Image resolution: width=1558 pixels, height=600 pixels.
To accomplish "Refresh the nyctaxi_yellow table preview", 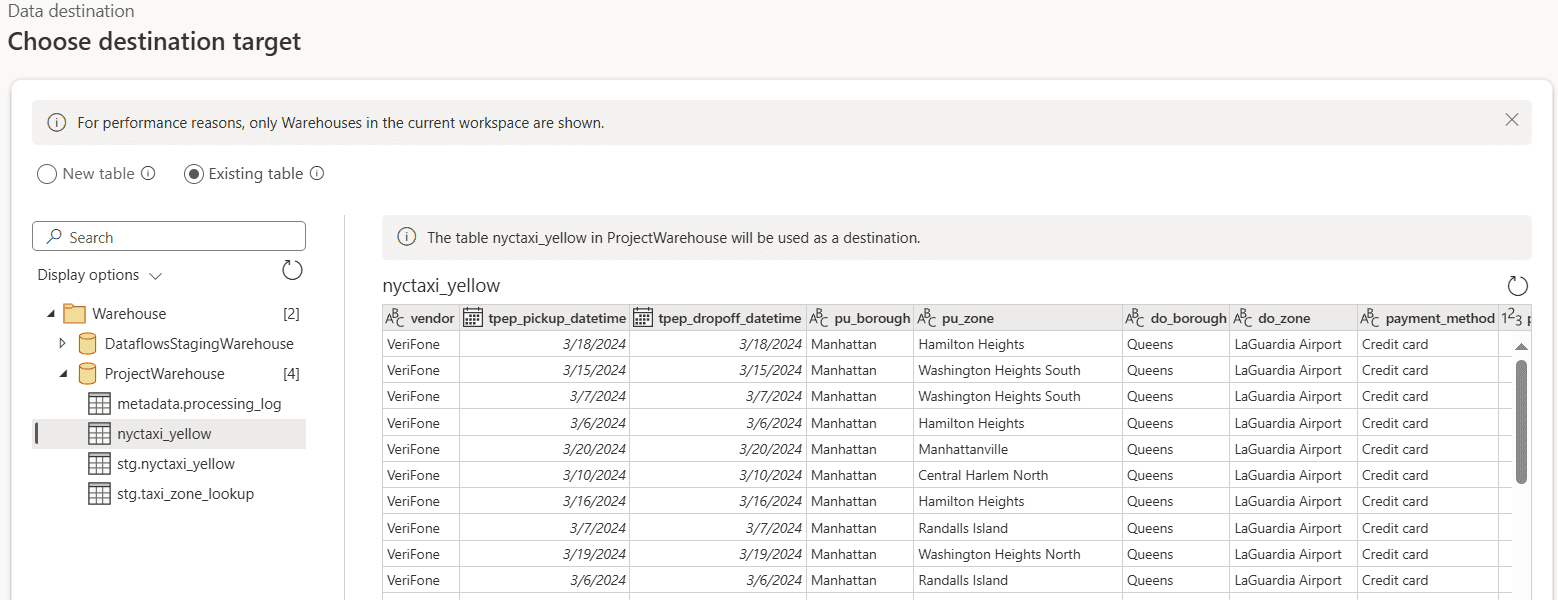I will click(1518, 286).
